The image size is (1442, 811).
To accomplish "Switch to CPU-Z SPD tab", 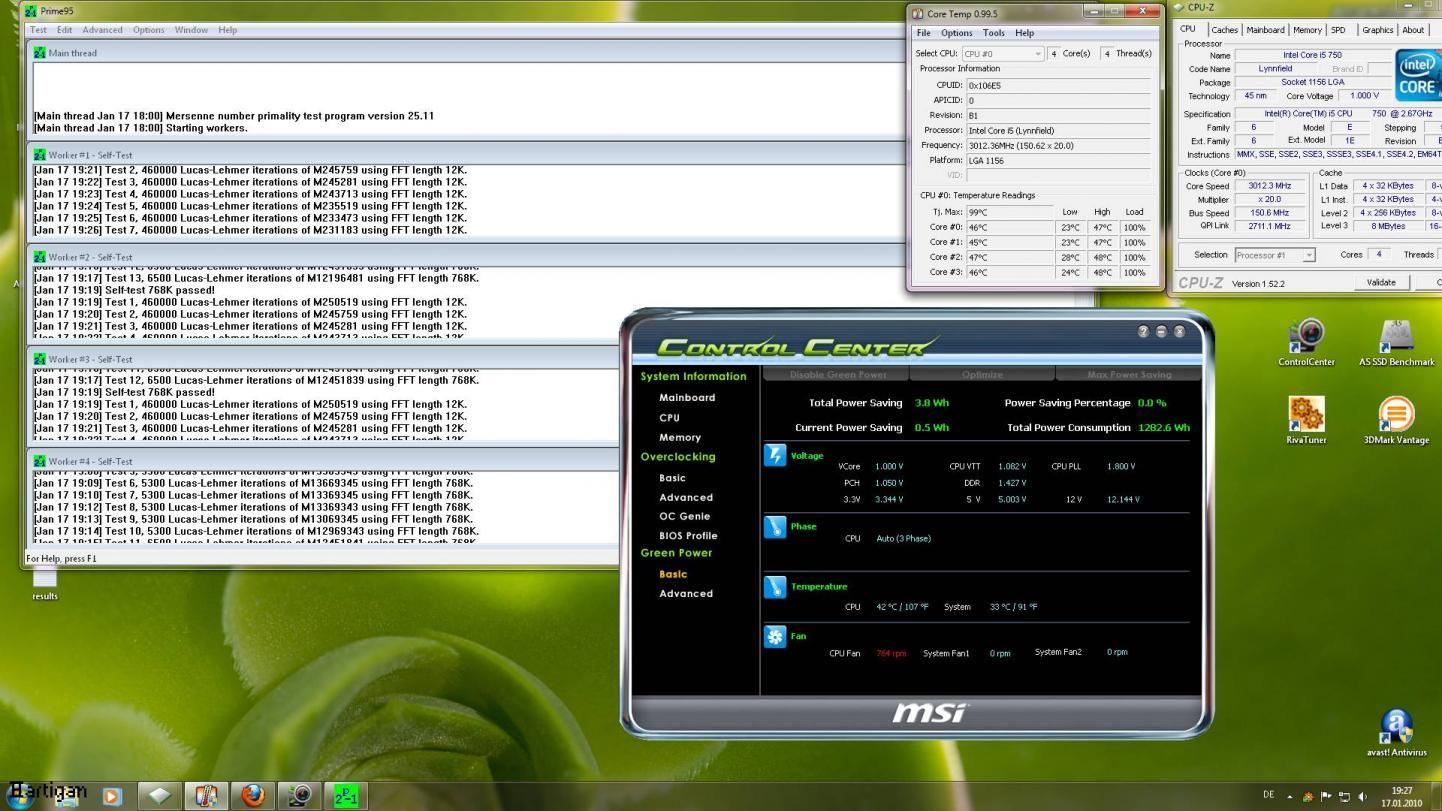I will point(1338,30).
